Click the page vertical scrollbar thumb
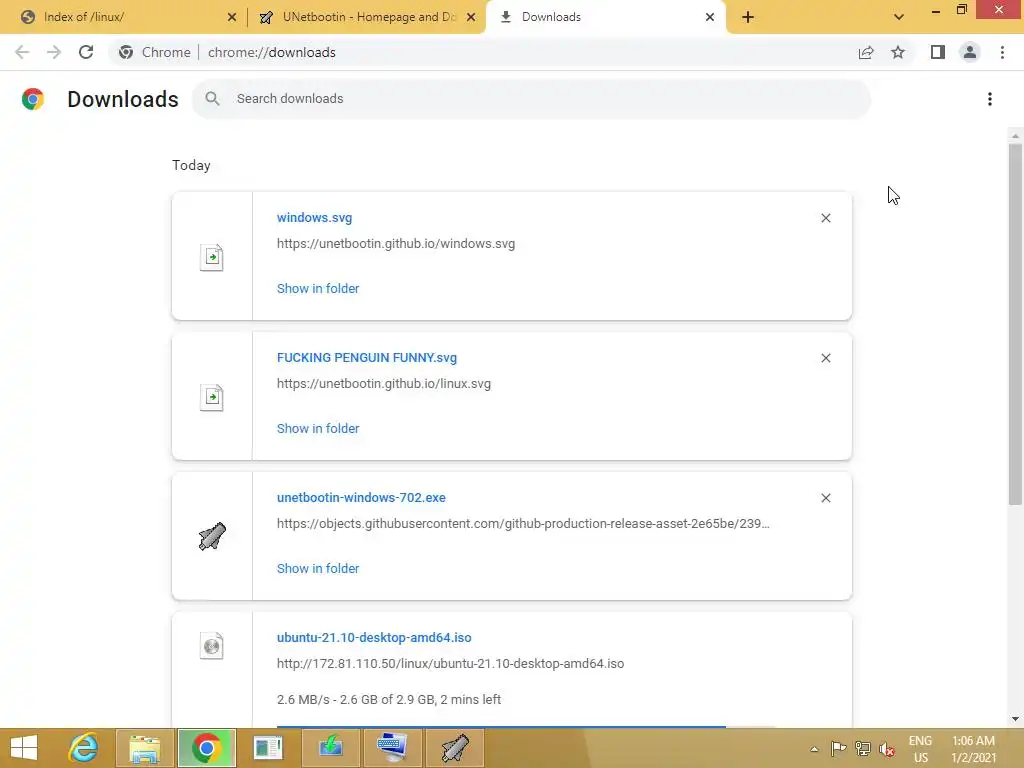Viewport: 1024px width, 768px height. 1015,324
